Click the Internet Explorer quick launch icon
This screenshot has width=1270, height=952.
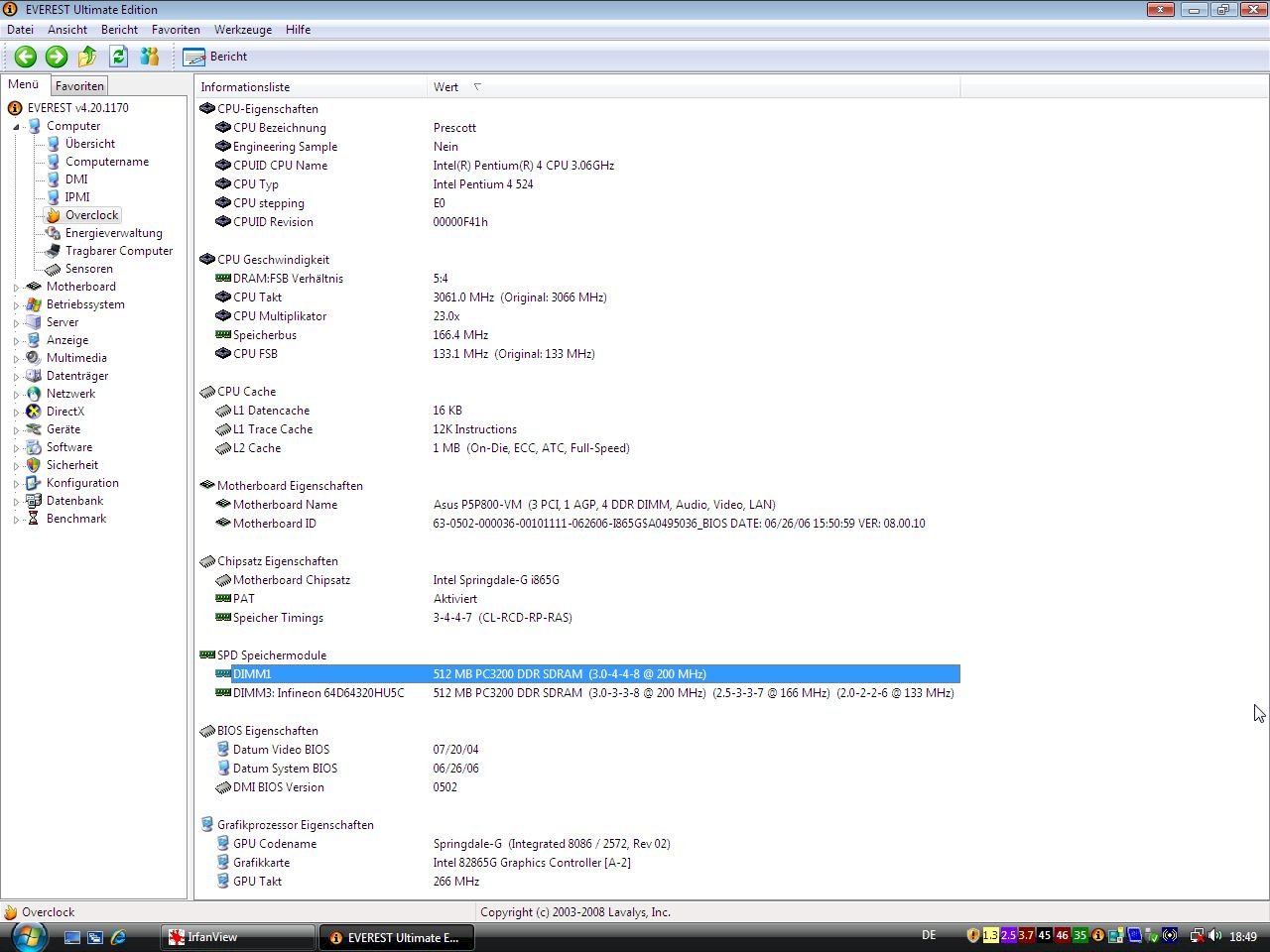[118, 937]
